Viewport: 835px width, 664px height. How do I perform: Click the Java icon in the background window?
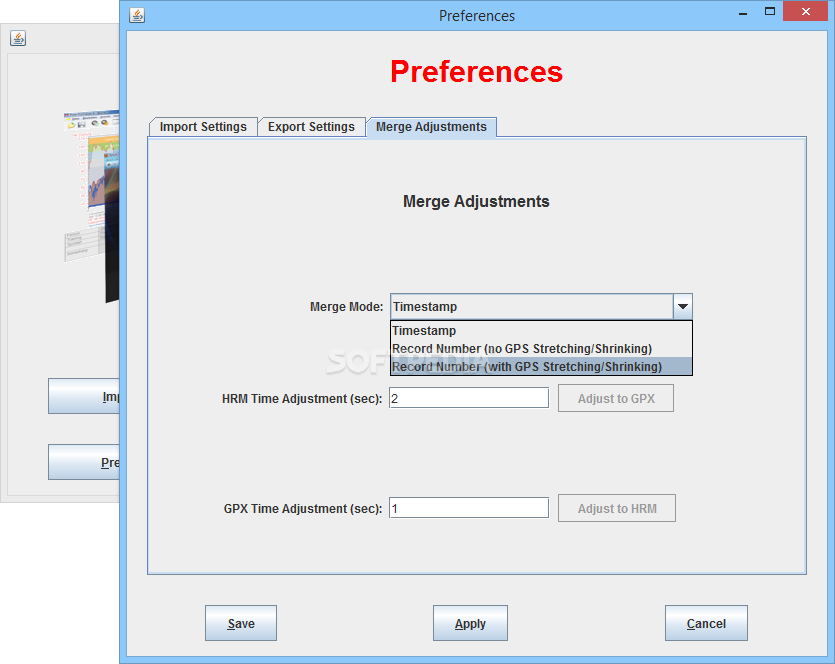pyautogui.click(x=18, y=38)
